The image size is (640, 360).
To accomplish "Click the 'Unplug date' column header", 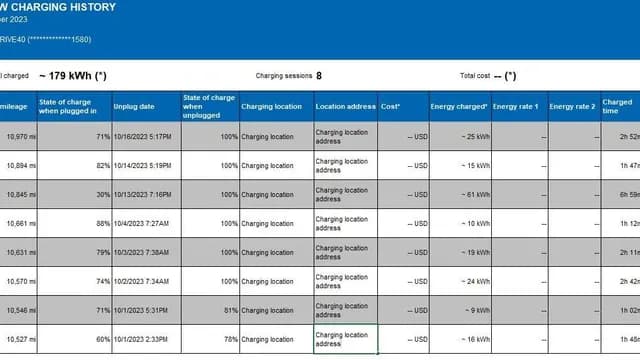I will point(147,107).
